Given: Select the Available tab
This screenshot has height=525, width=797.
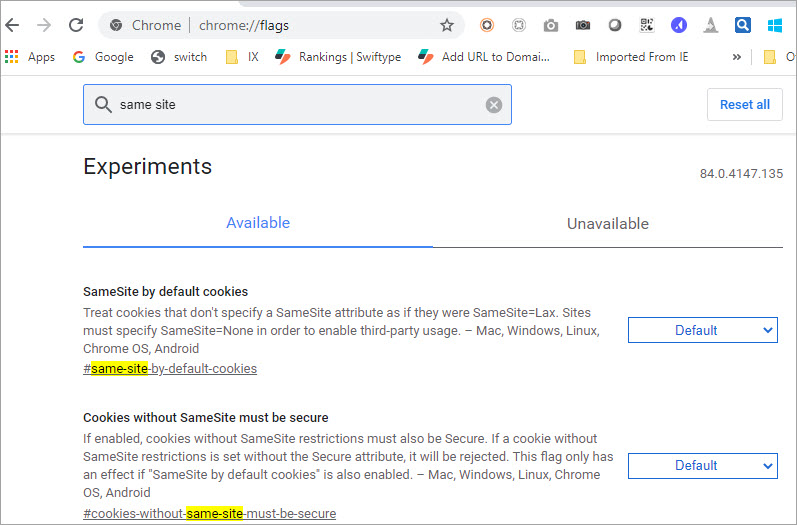Looking at the screenshot, I should coord(258,223).
